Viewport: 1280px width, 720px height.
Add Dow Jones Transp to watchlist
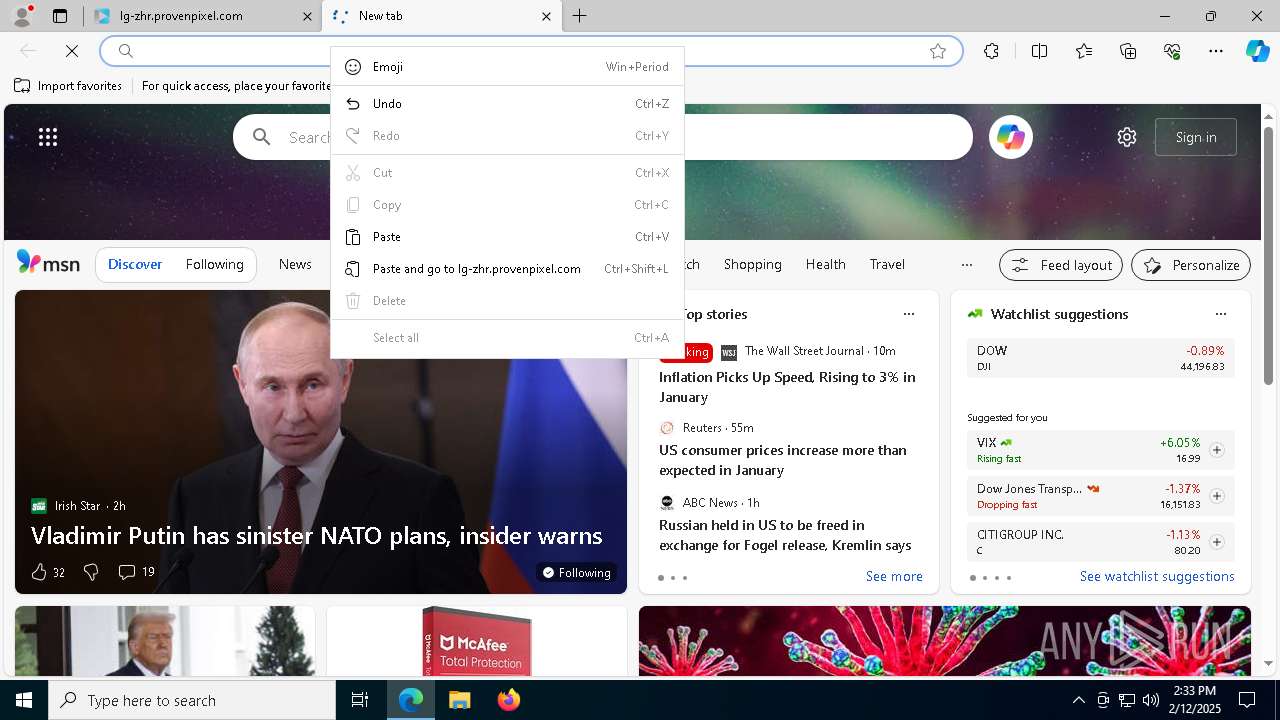coord(1217,496)
